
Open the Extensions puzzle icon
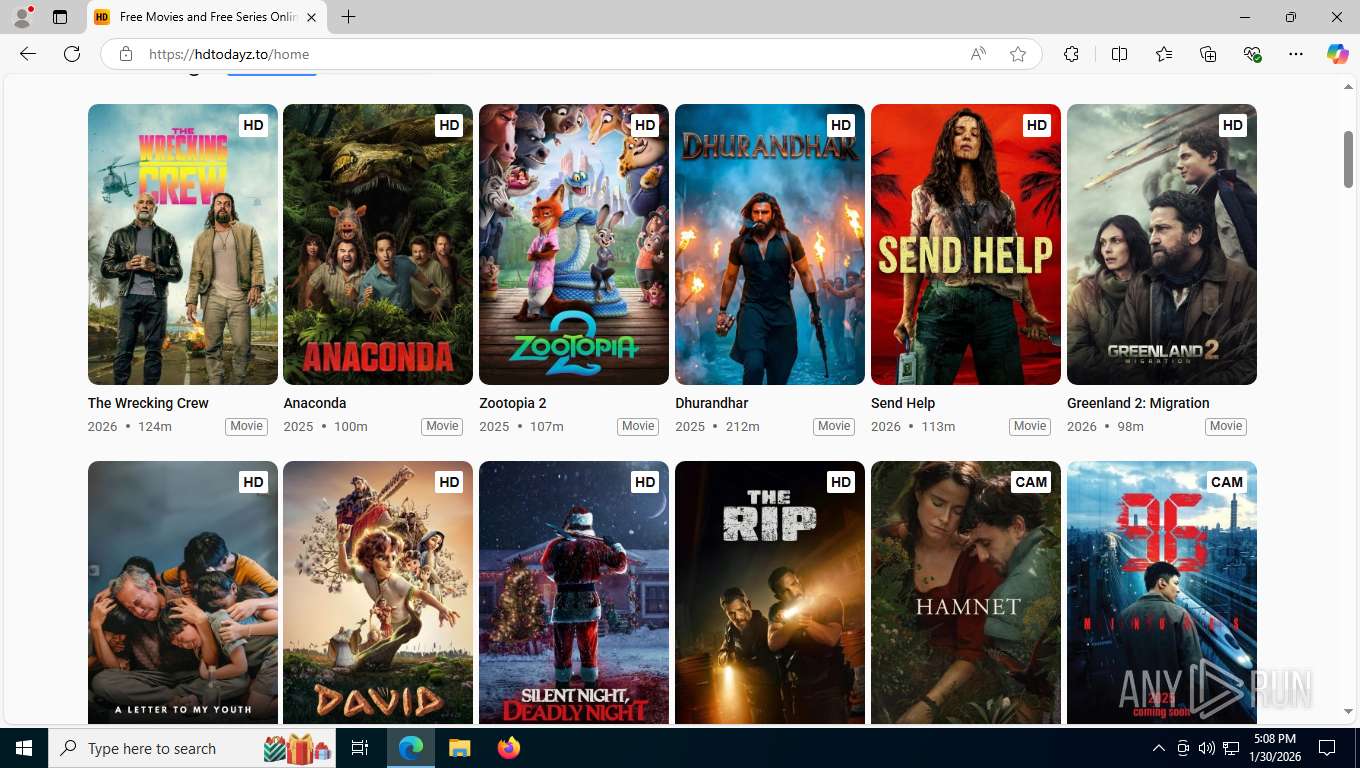tap(1071, 54)
